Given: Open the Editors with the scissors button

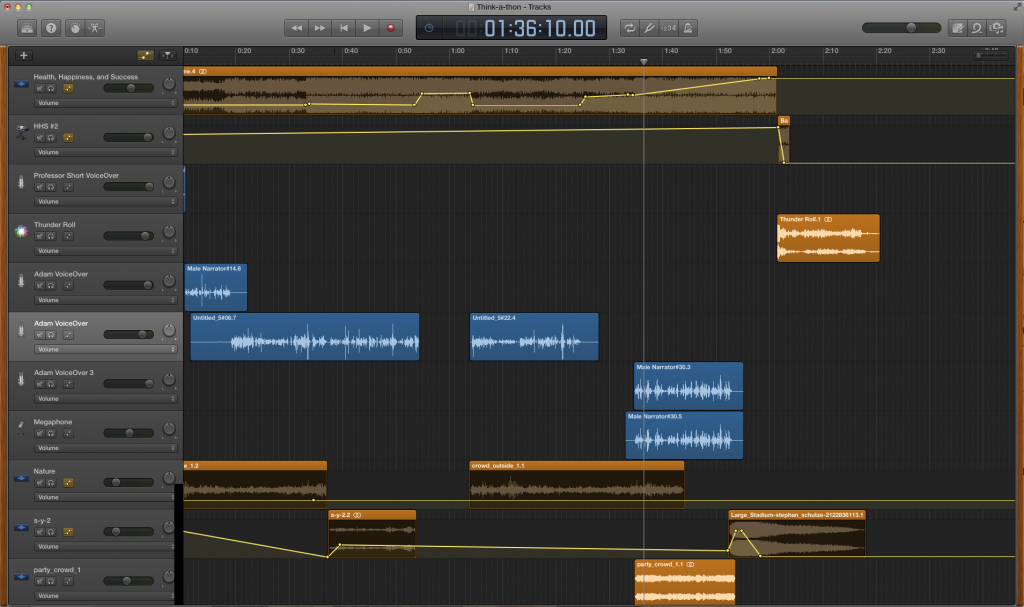Looking at the screenshot, I should (95, 28).
